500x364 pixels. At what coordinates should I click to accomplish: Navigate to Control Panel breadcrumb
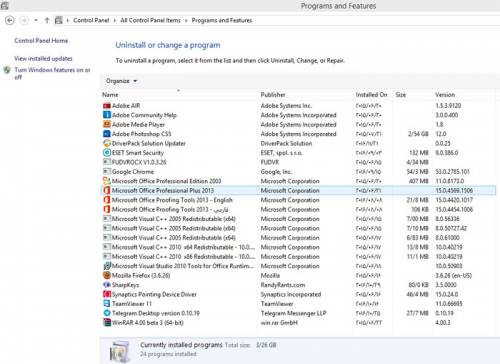point(91,20)
